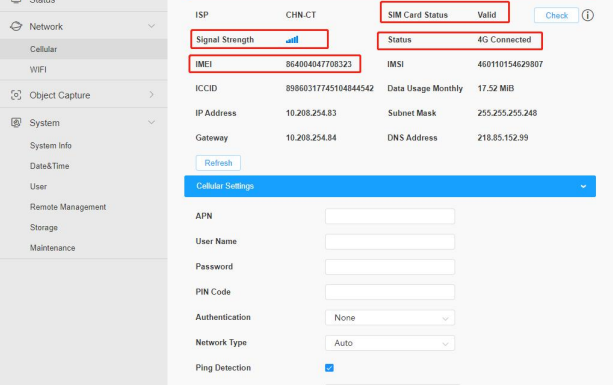Collapse the Cellular Settings panel arrow
The width and height of the screenshot is (613, 385).
583,186
